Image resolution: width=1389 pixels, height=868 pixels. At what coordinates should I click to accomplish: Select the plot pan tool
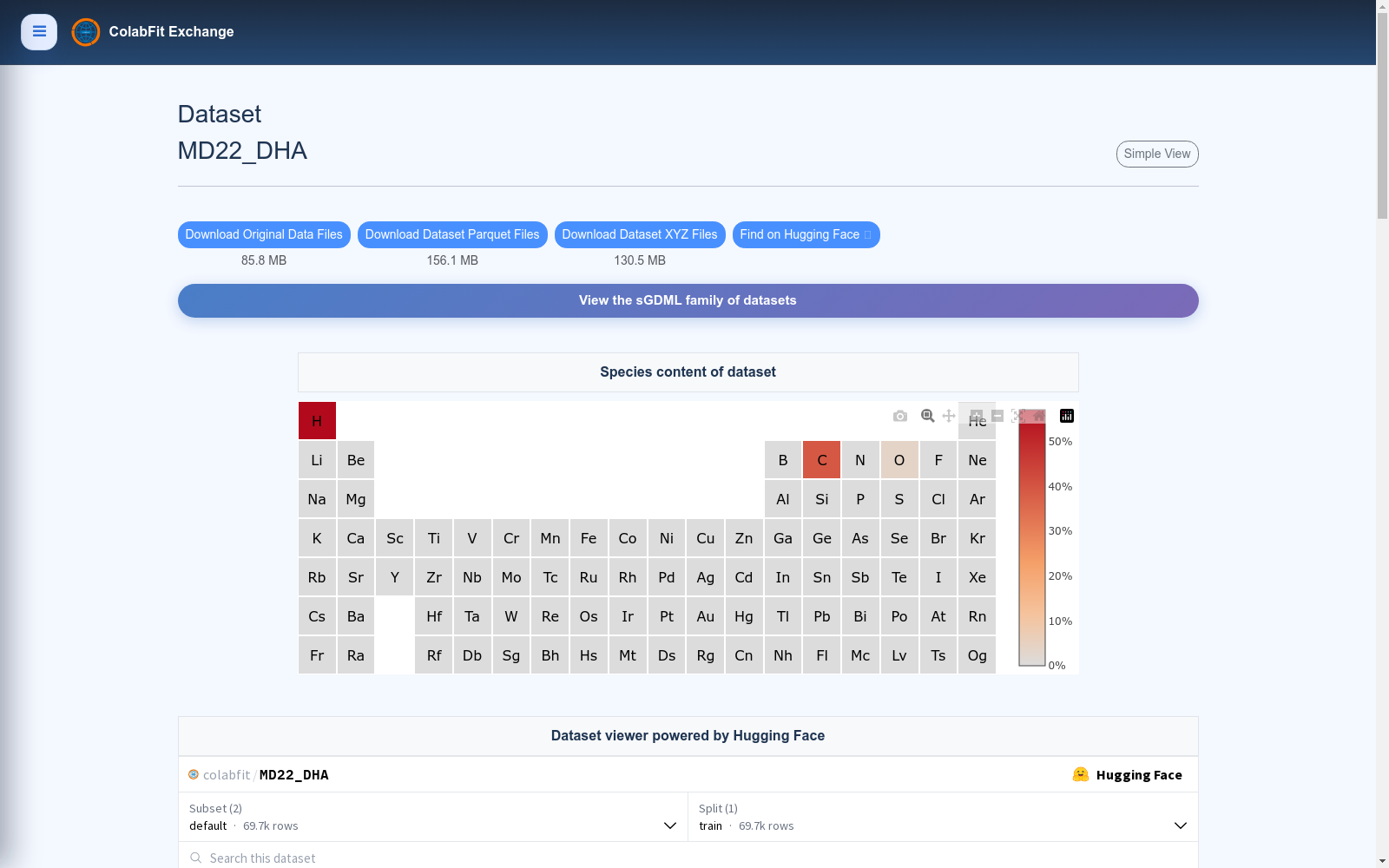point(949,416)
